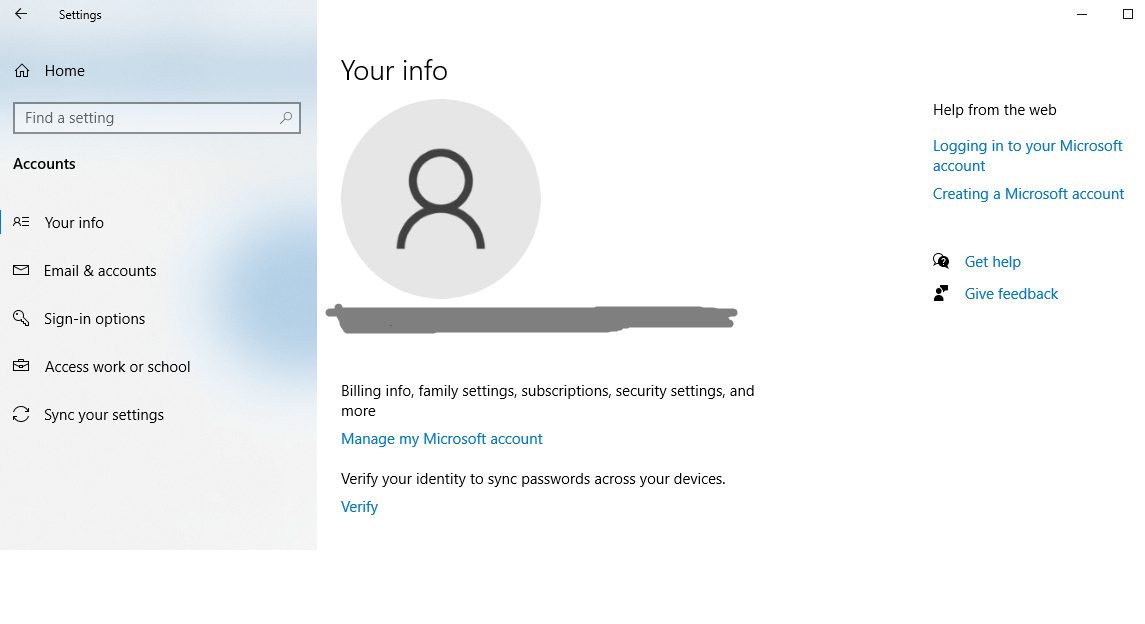Click the Billing info description text

(548, 401)
